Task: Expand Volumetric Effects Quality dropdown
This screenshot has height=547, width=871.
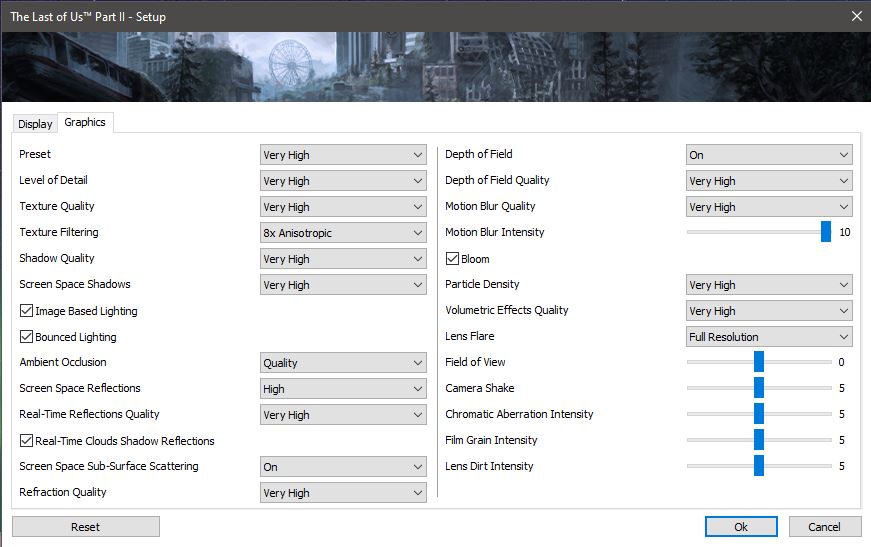Action: [x=769, y=311]
